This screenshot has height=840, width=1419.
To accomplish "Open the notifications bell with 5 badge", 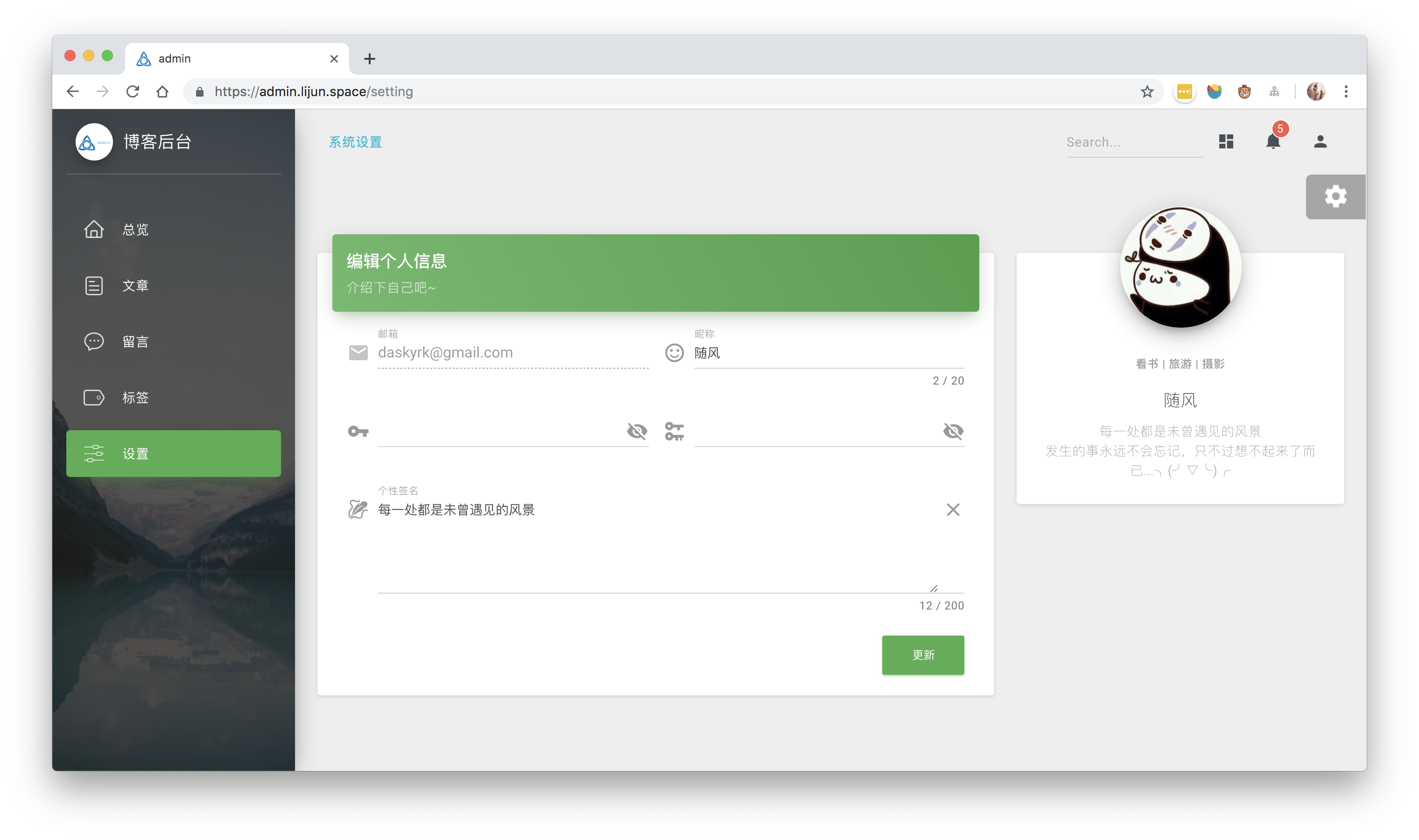I will point(1273,140).
